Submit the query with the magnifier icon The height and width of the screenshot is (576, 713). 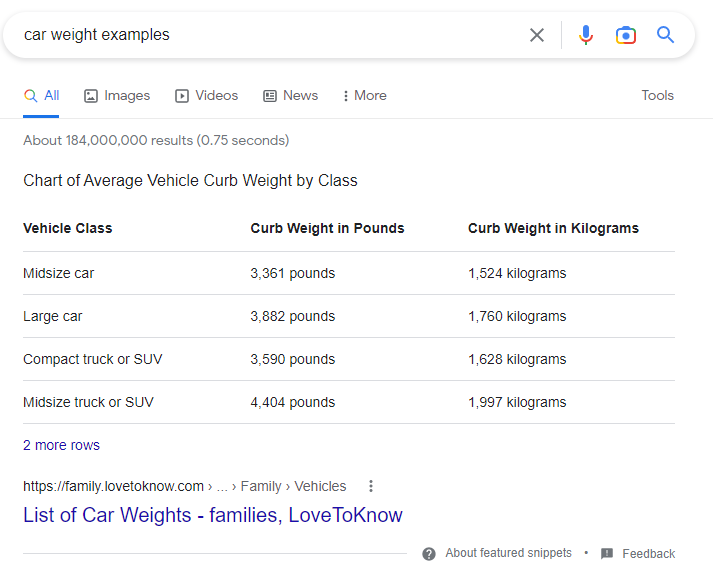pyautogui.click(x=665, y=35)
